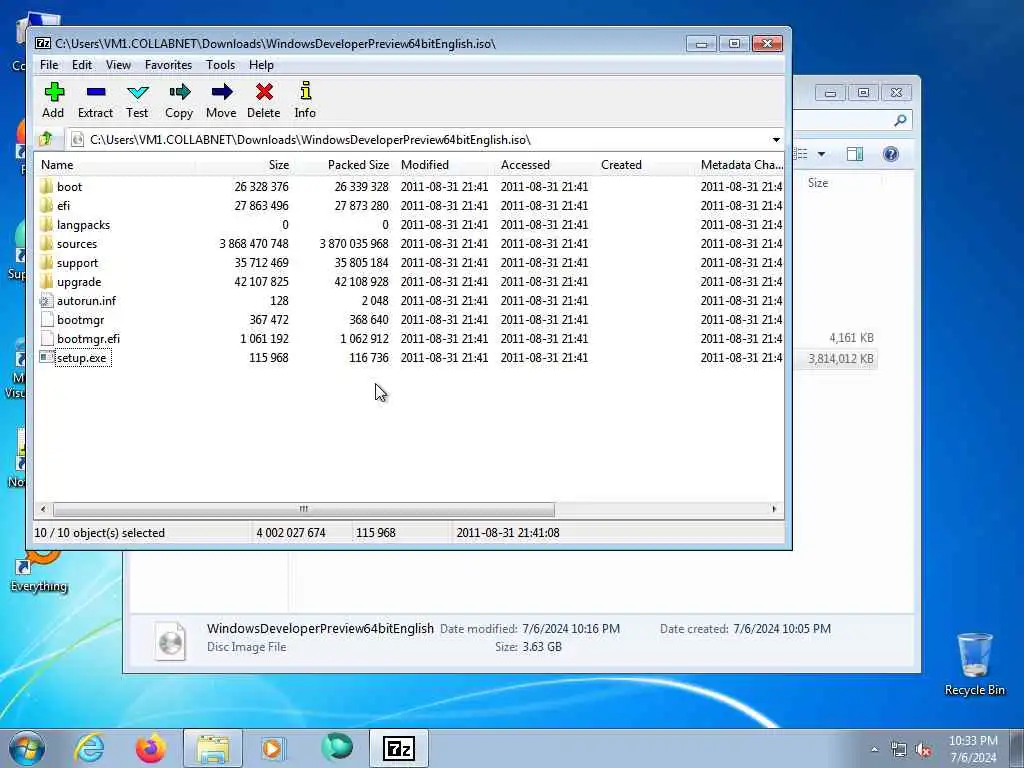This screenshot has width=1024, height=768.
Task: Open the File menu
Action: click(49, 65)
